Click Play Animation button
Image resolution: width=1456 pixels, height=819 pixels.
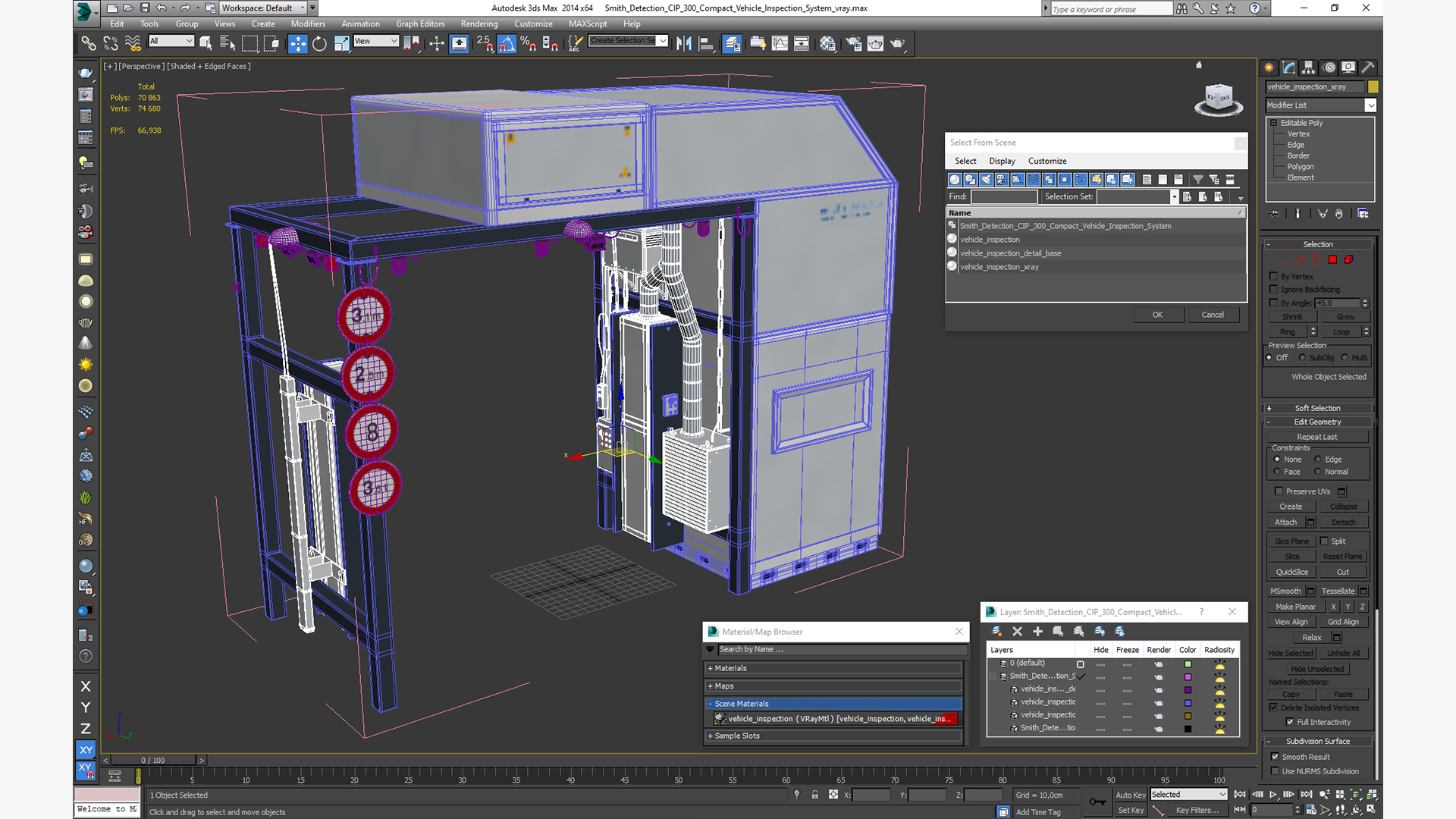click(1273, 794)
